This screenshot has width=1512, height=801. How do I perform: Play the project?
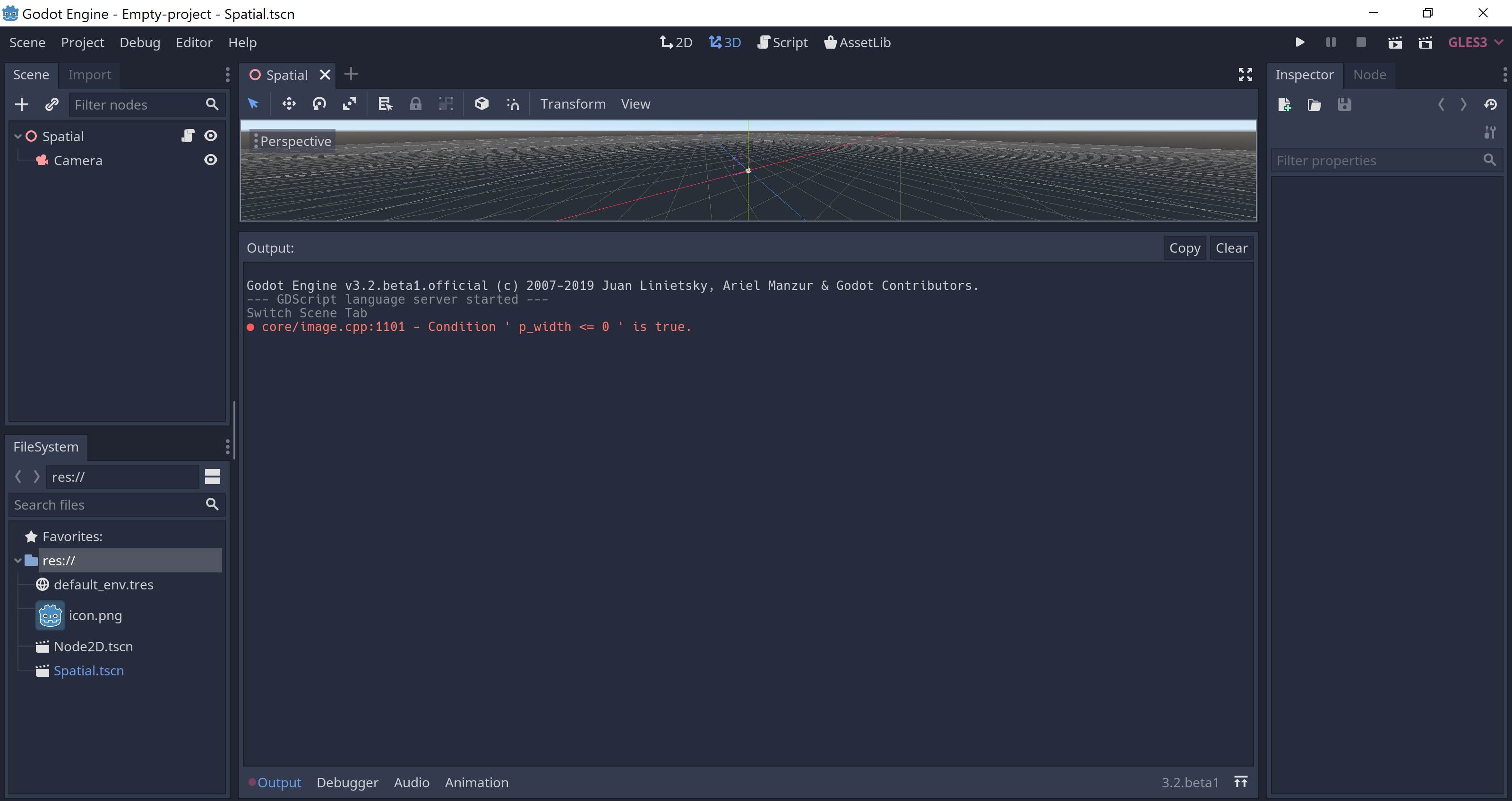point(1299,42)
